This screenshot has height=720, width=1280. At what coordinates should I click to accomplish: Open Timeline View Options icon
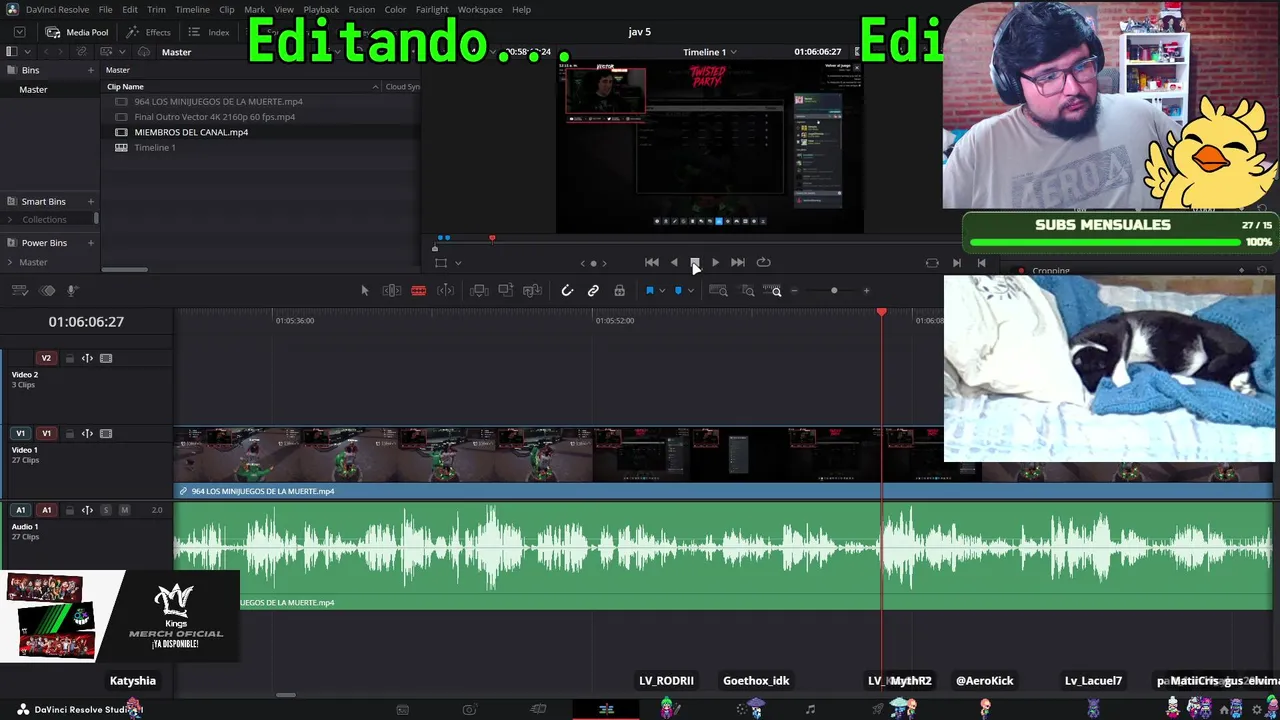[x=20, y=291]
